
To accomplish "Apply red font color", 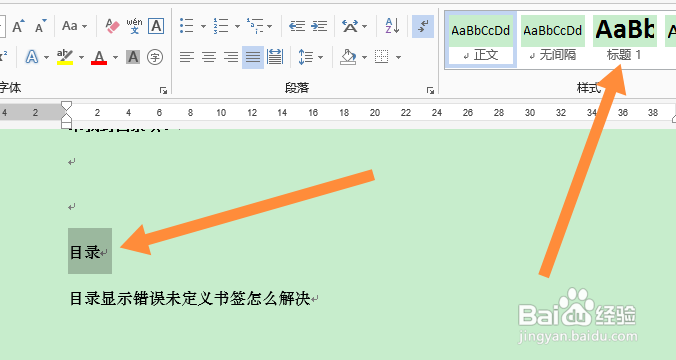I will tap(99, 57).
